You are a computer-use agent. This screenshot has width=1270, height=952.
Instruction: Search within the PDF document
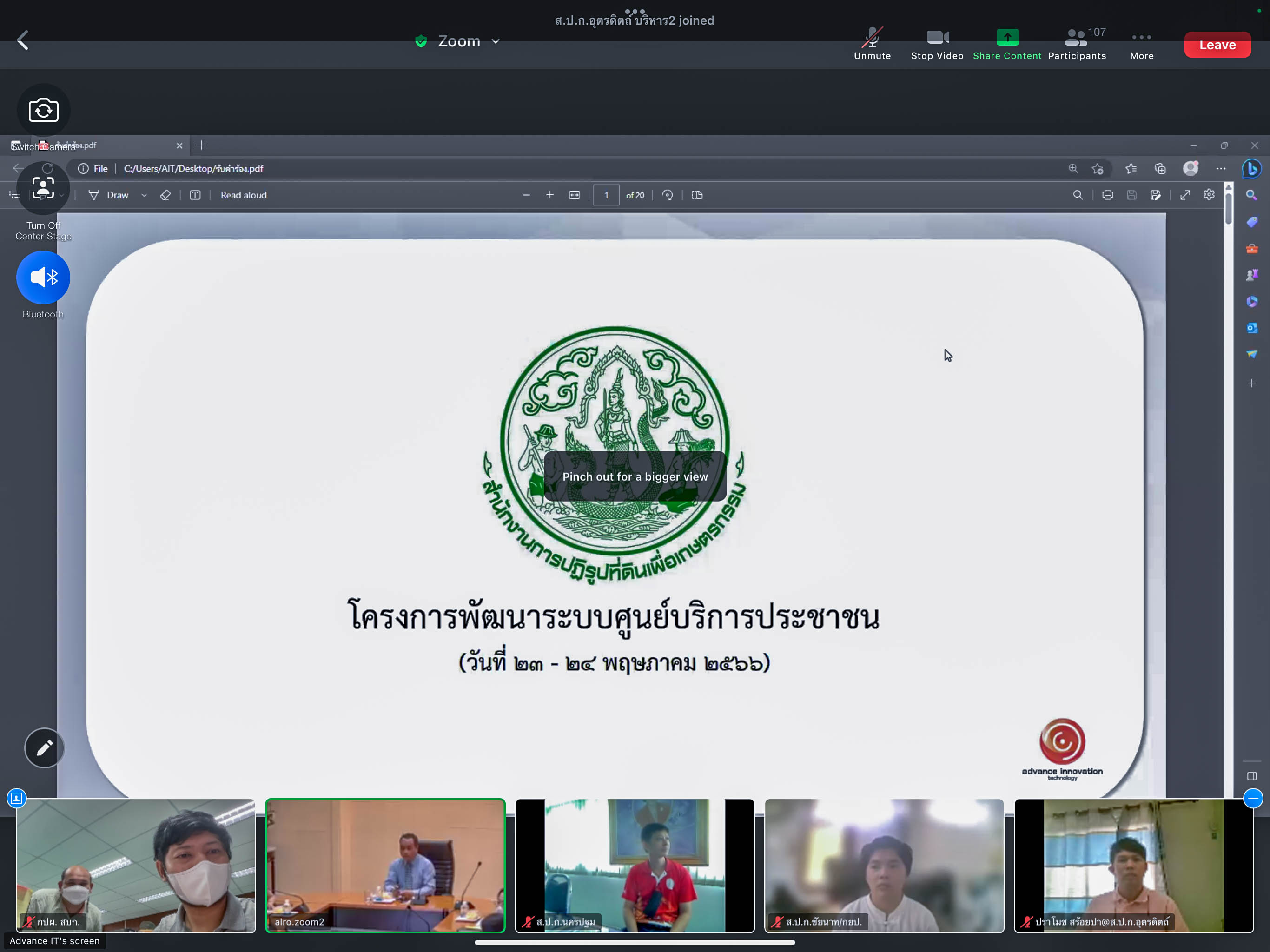1078,195
